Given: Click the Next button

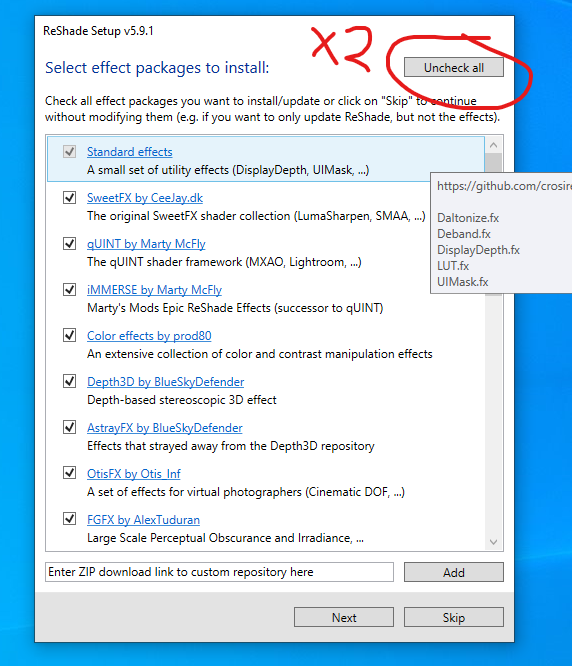Looking at the screenshot, I should [344, 617].
